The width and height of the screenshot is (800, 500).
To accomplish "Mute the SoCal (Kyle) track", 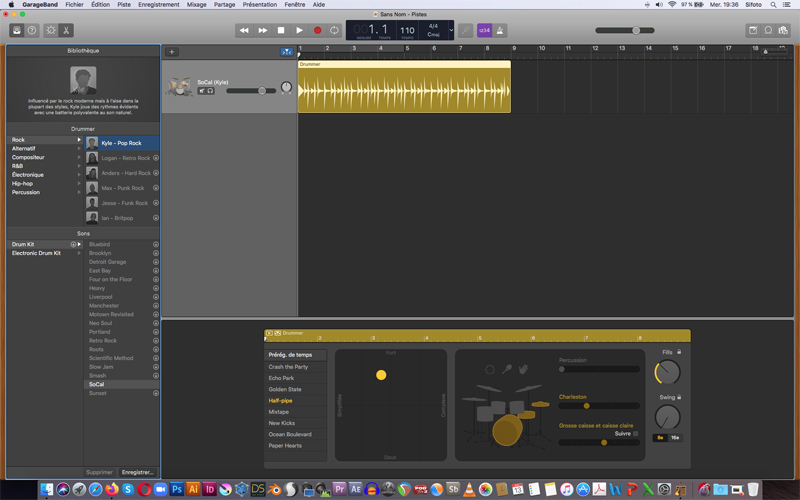I will pos(202,91).
